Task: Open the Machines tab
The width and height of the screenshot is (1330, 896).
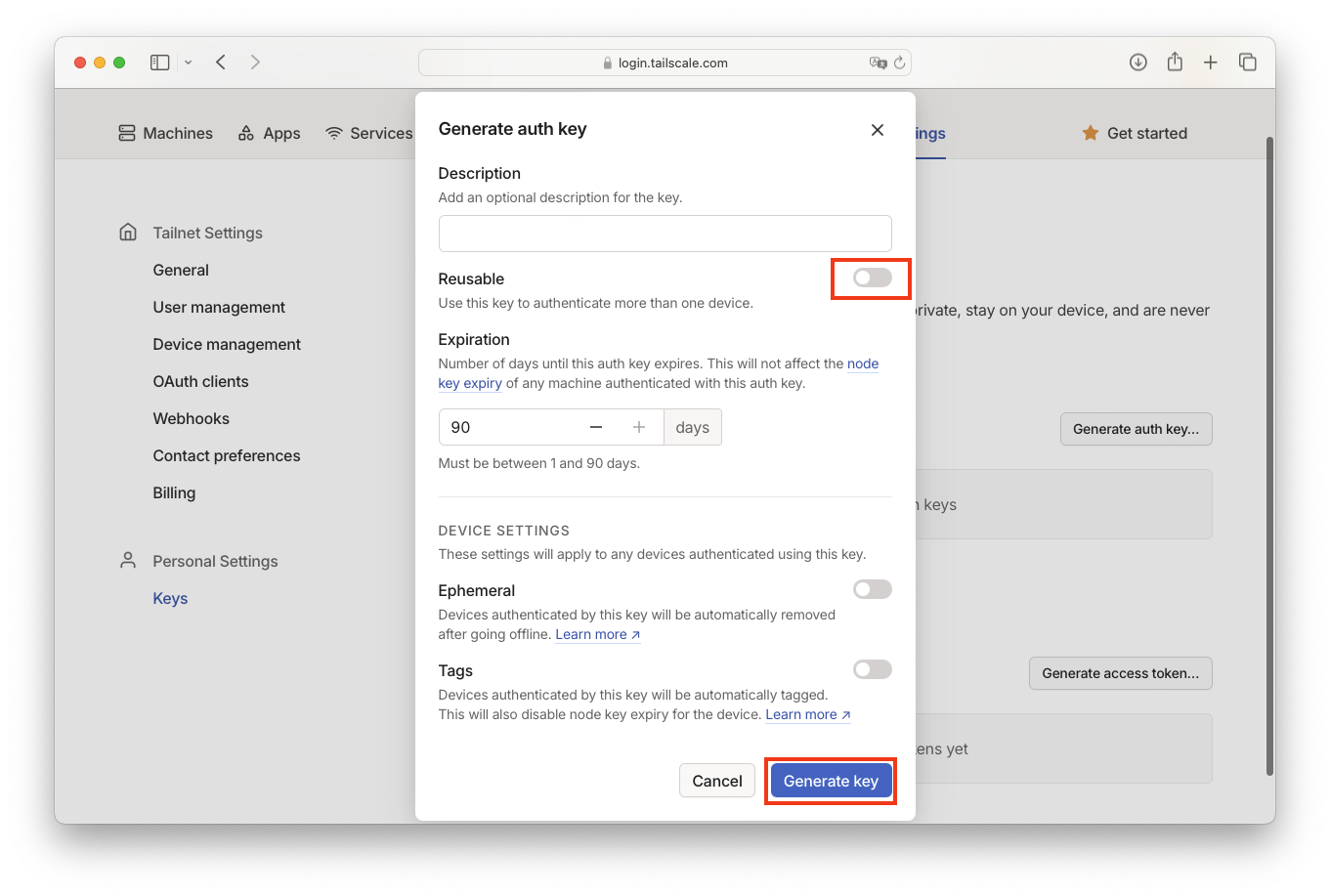Action: click(x=165, y=133)
